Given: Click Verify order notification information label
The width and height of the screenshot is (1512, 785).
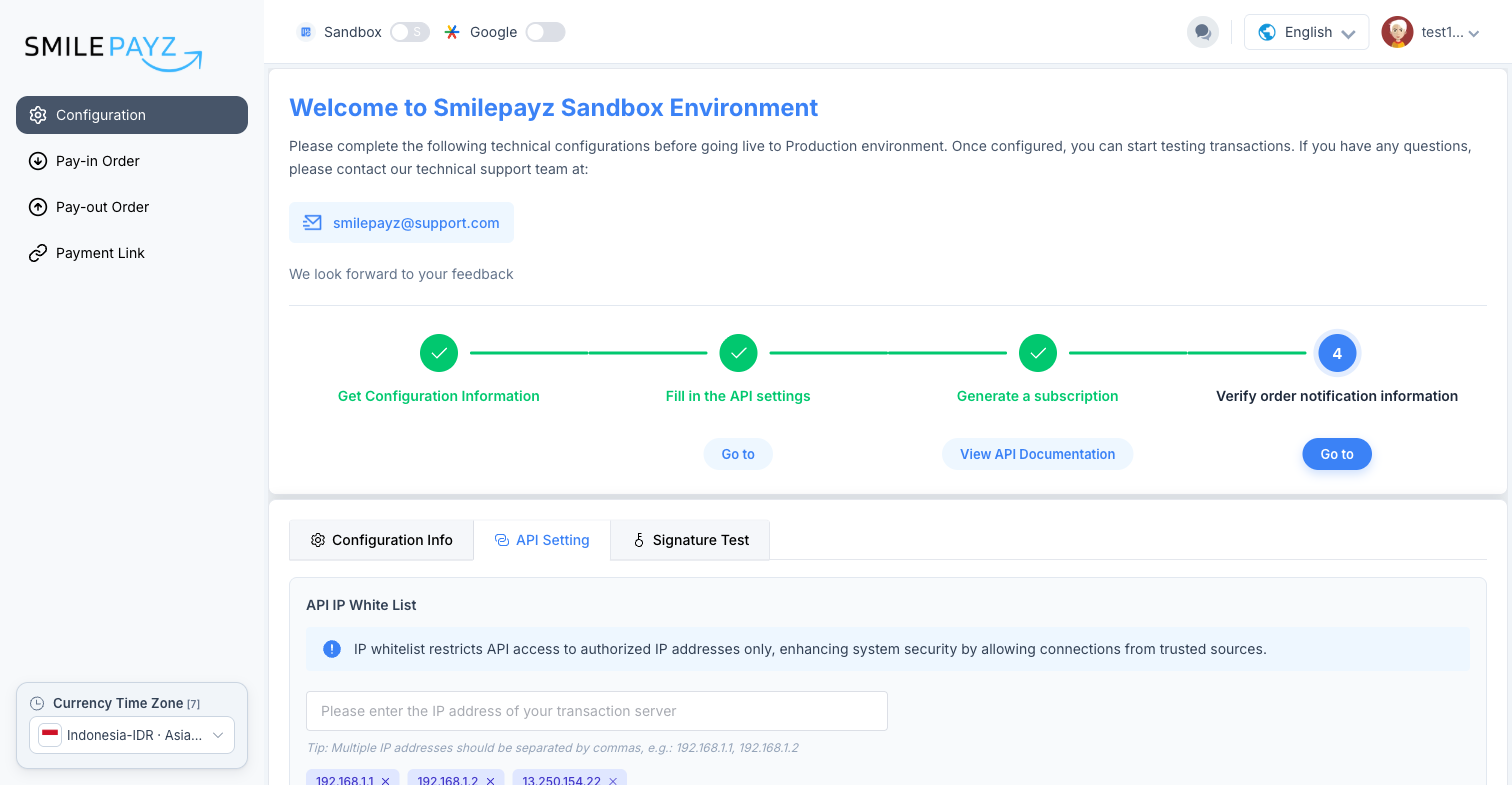Looking at the screenshot, I should [x=1337, y=396].
